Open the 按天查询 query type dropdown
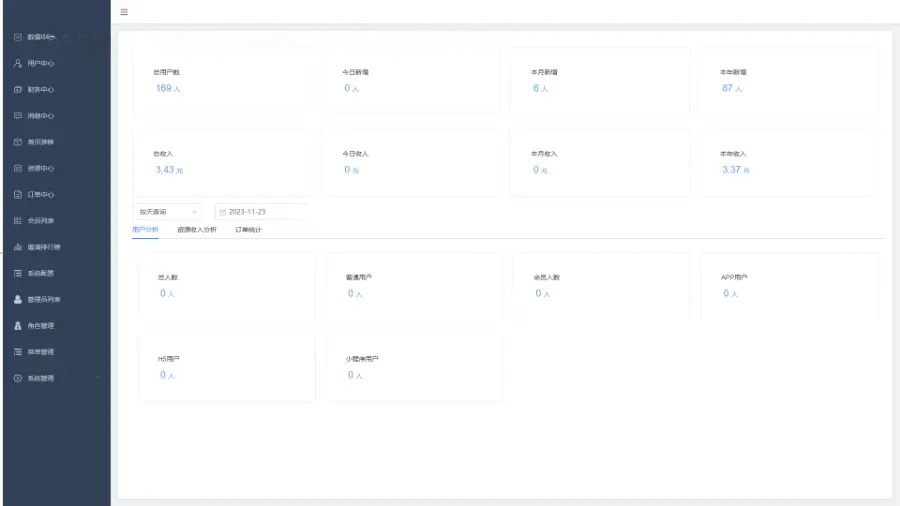This screenshot has height=506, width=900. (x=167, y=212)
